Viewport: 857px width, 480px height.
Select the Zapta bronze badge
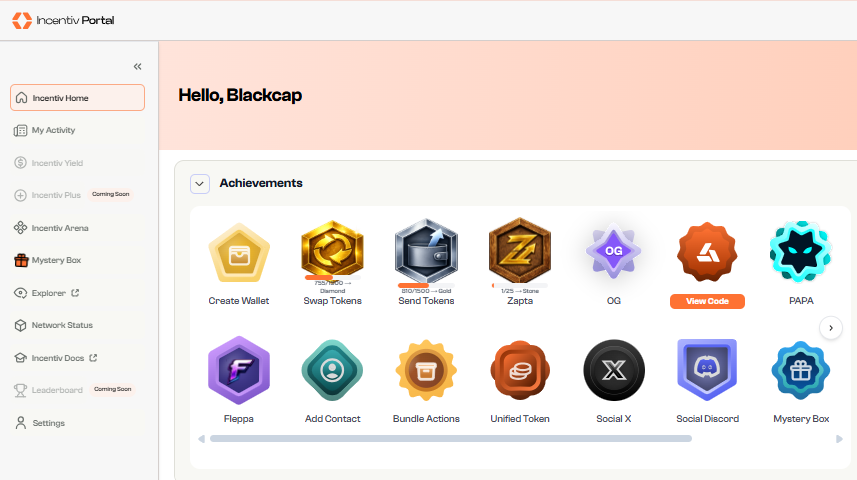[x=520, y=250]
